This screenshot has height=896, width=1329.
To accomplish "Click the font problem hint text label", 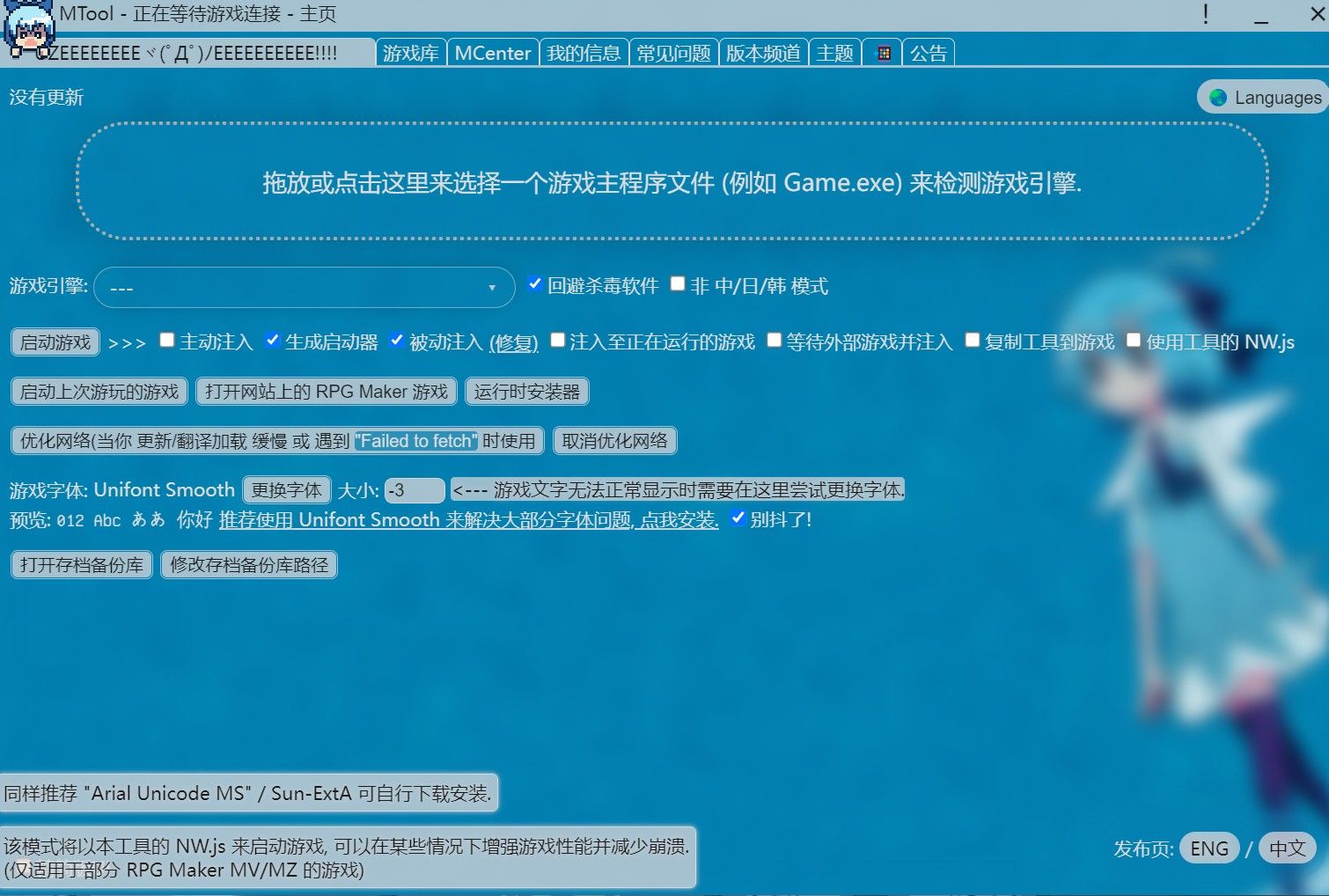I will [x=678, y=490].
